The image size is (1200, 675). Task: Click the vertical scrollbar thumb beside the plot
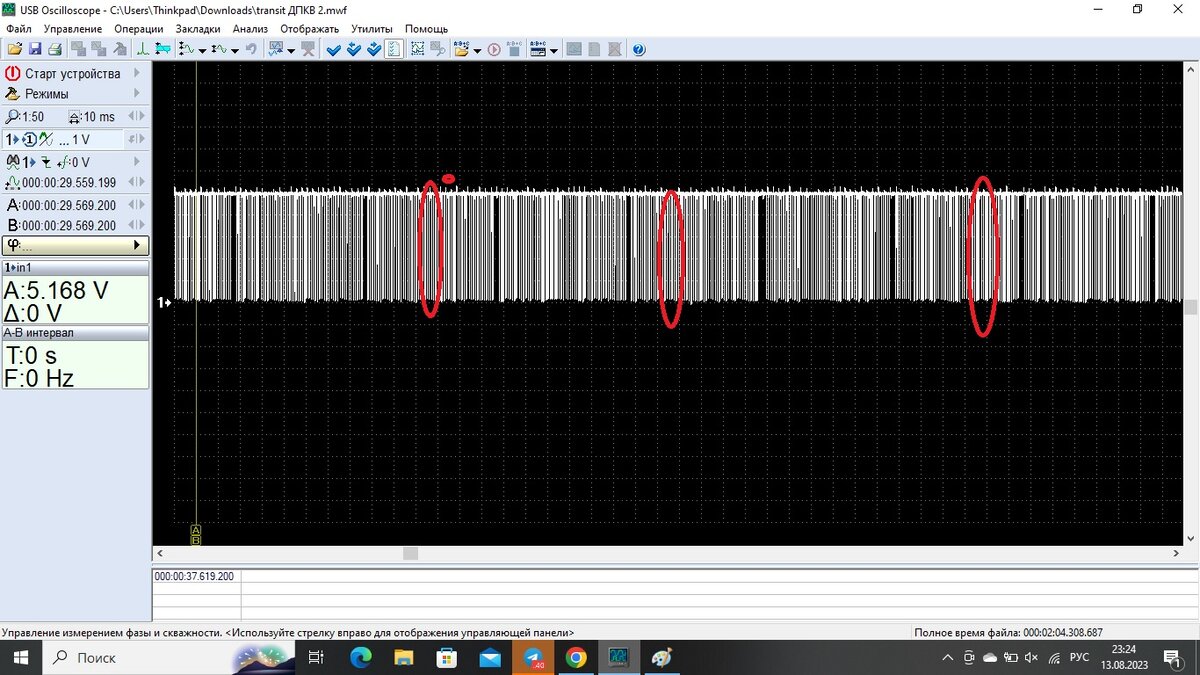coord(1191,308)
